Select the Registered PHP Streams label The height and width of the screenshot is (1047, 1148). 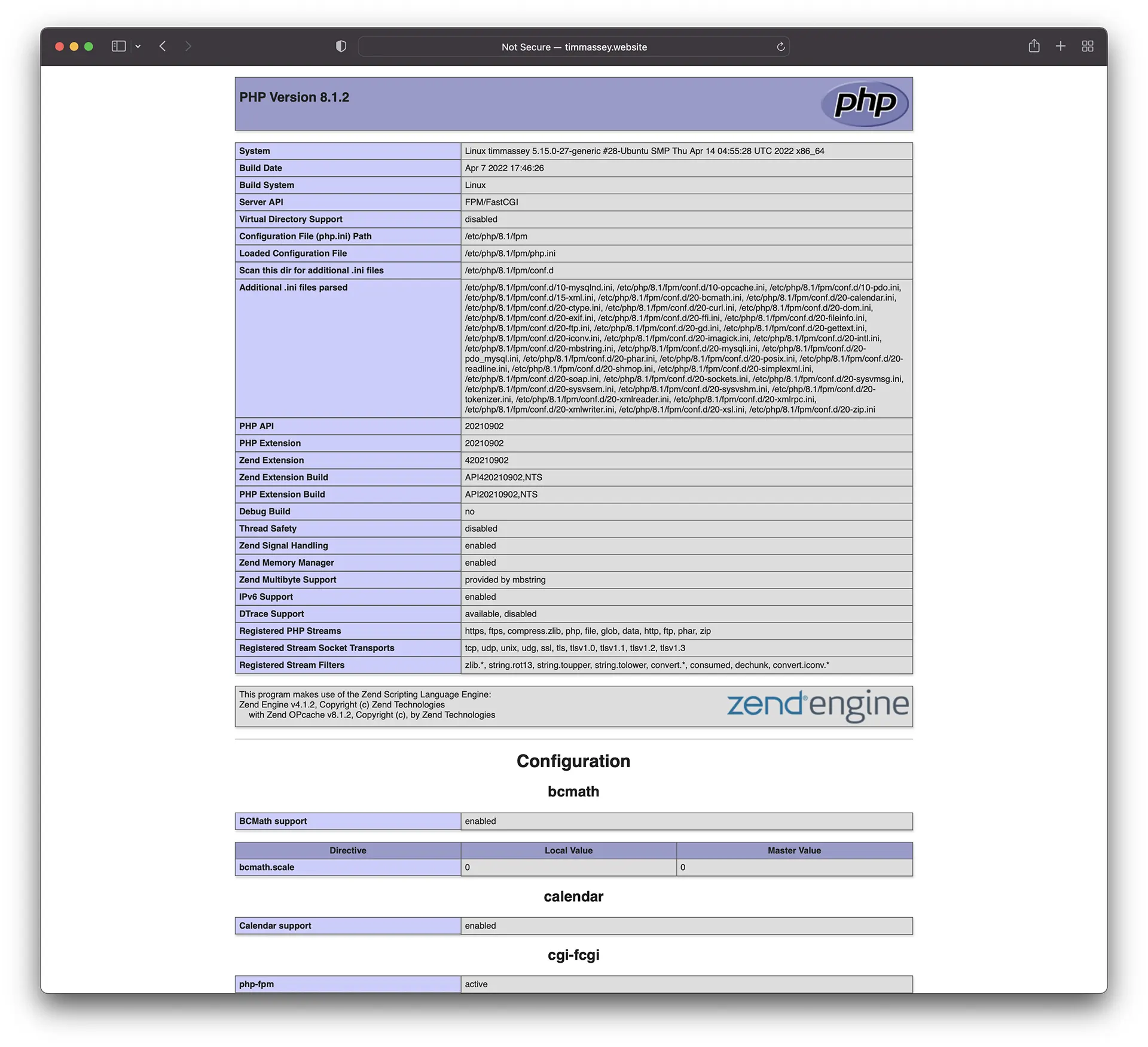(290, 631)
